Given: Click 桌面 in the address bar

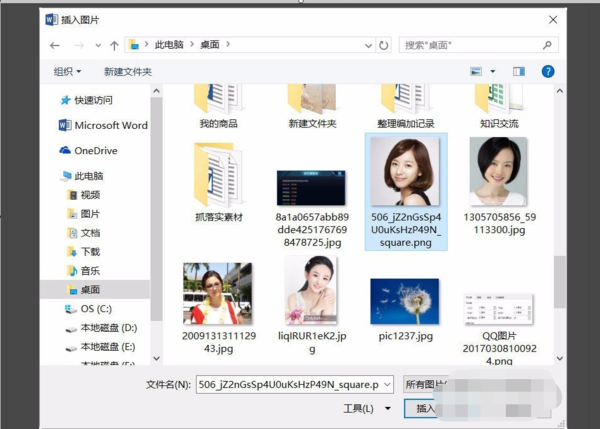Looking at the screenshot, I should [x=210, y=45].
